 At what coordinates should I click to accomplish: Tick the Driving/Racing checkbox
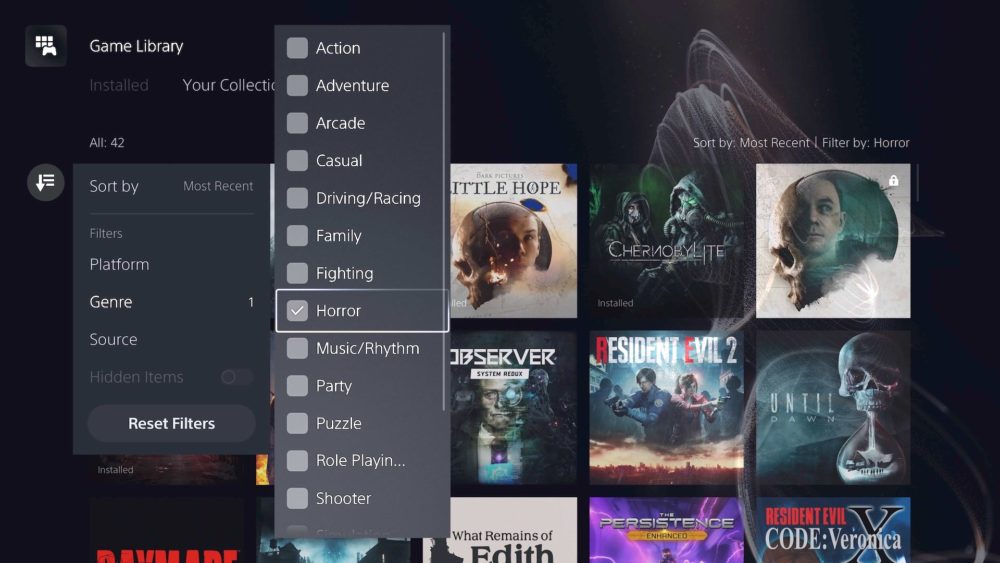297,198
